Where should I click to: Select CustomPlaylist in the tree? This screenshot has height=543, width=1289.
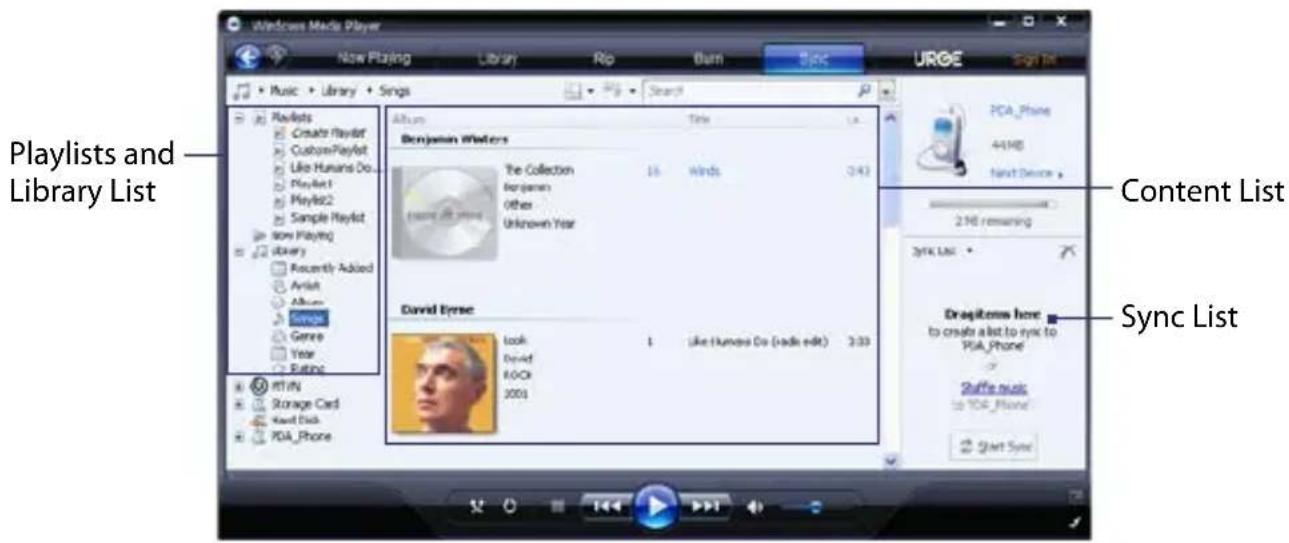(329, 150)
